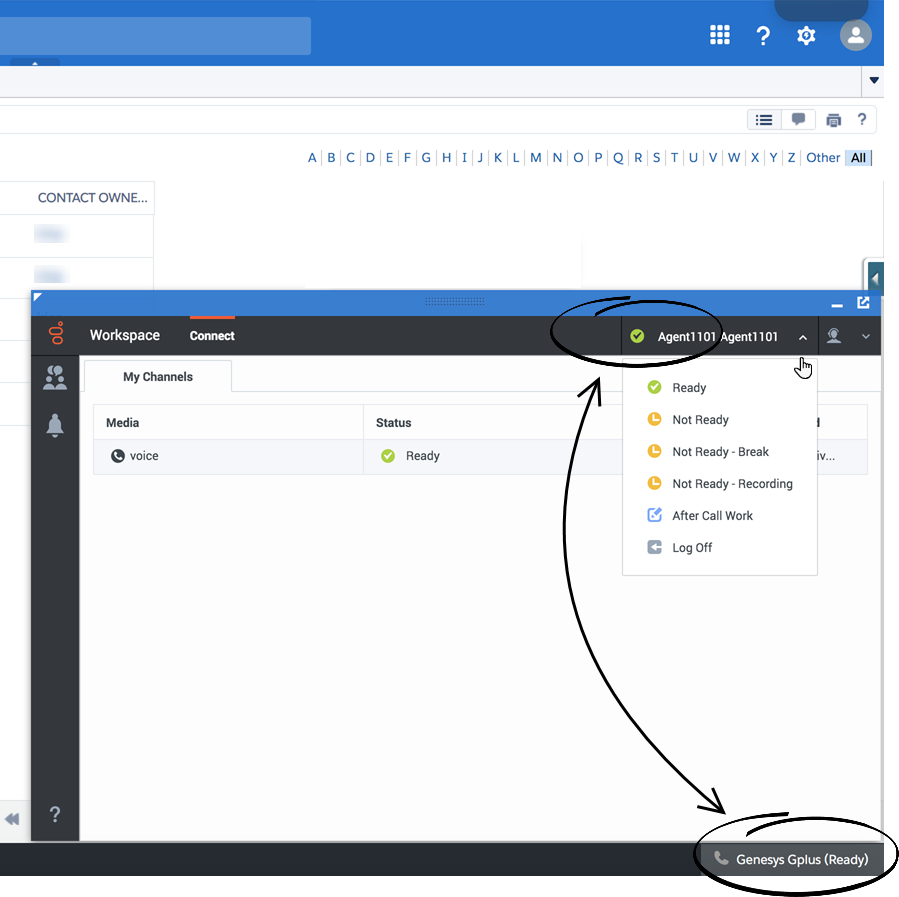Pop out the Workspace softphone window
Screen dimensions: 899x897
(863, 303)
